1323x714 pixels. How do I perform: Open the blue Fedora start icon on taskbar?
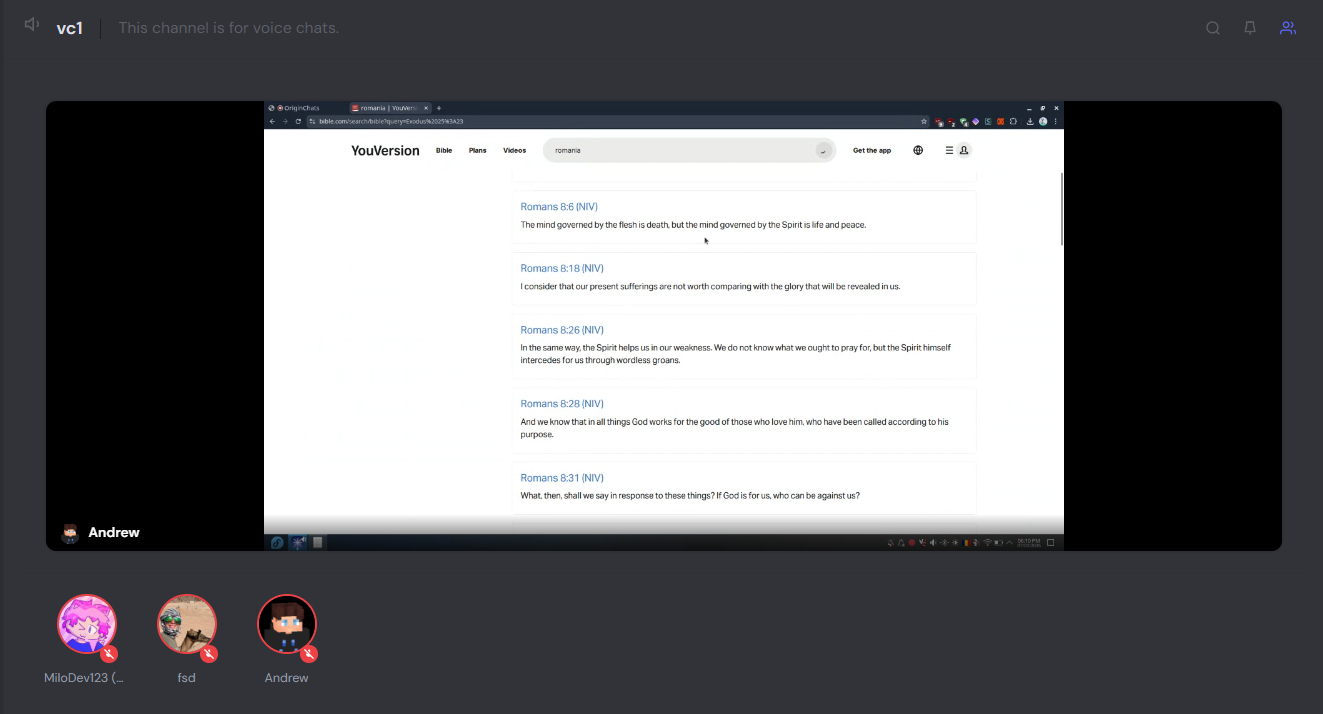pos(277,543)
